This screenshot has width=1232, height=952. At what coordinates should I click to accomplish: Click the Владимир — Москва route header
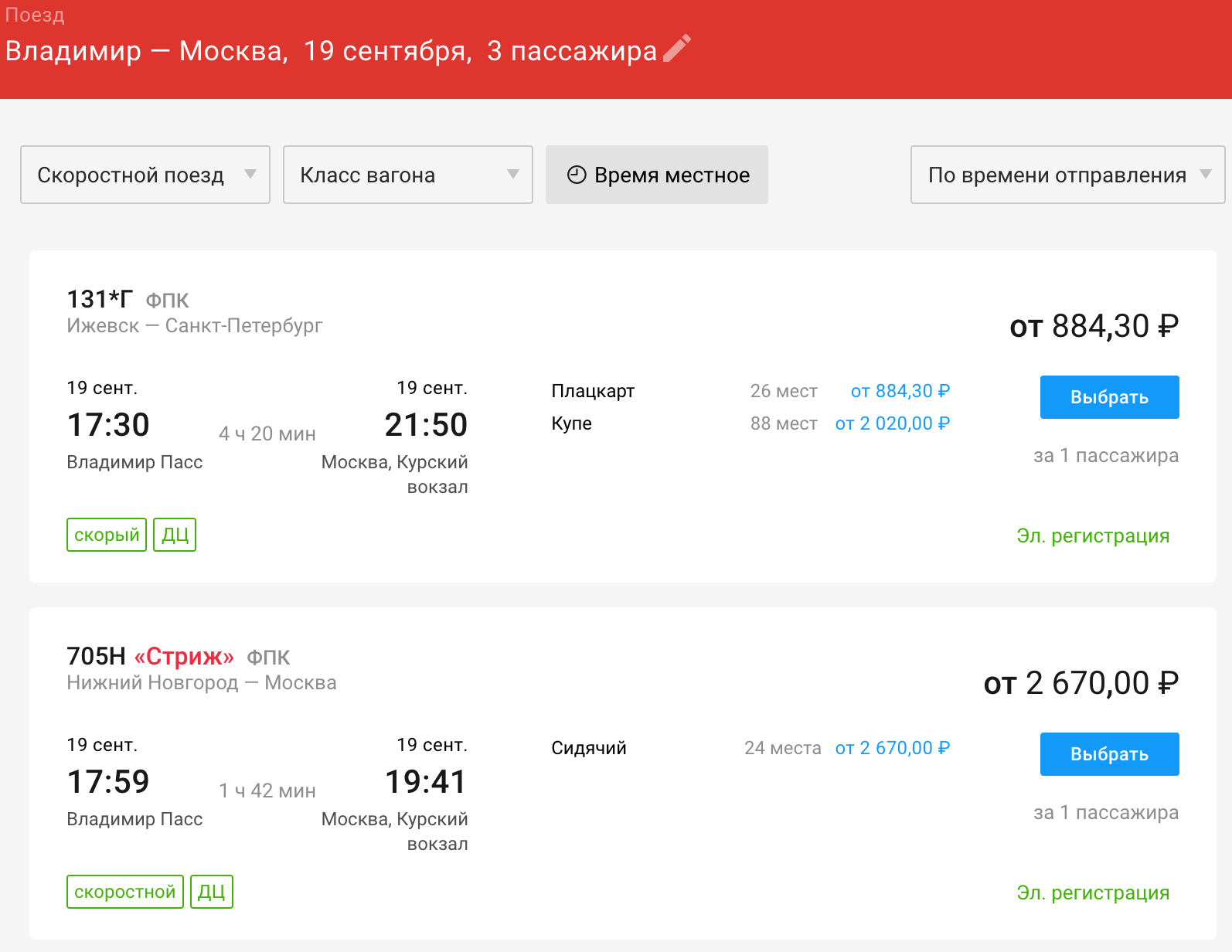pyautogui.click(x=146, y=51)
